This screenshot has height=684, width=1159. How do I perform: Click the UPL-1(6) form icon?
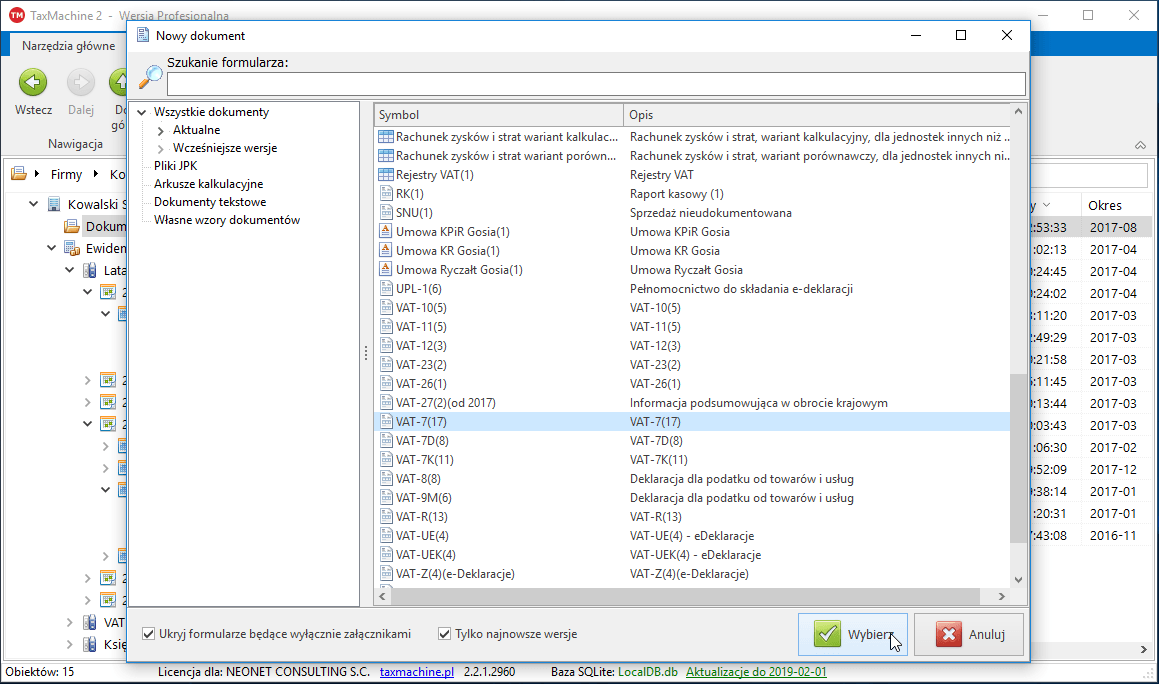[x=386, y=289]
